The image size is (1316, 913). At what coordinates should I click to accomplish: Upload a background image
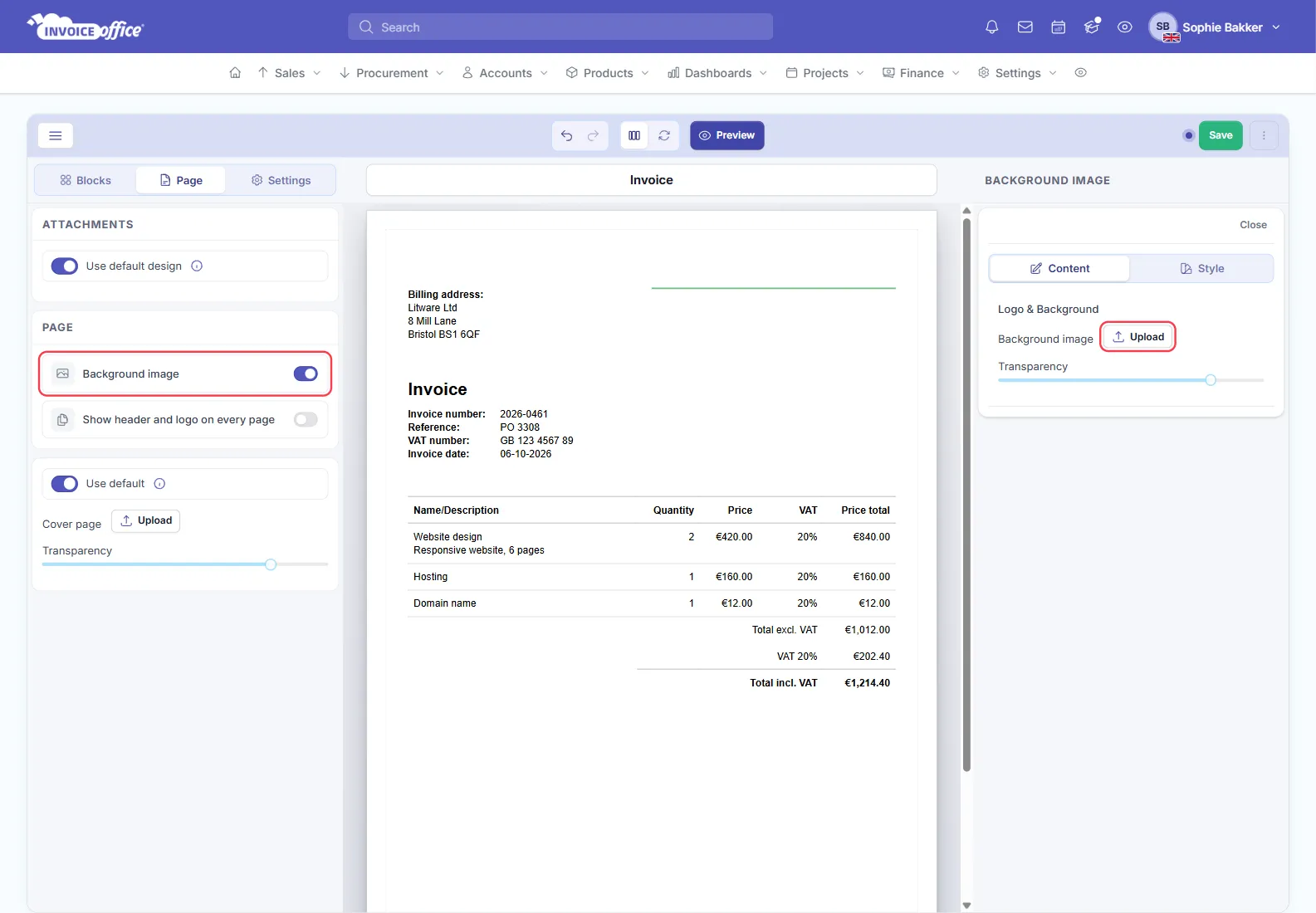point(1138,337)
